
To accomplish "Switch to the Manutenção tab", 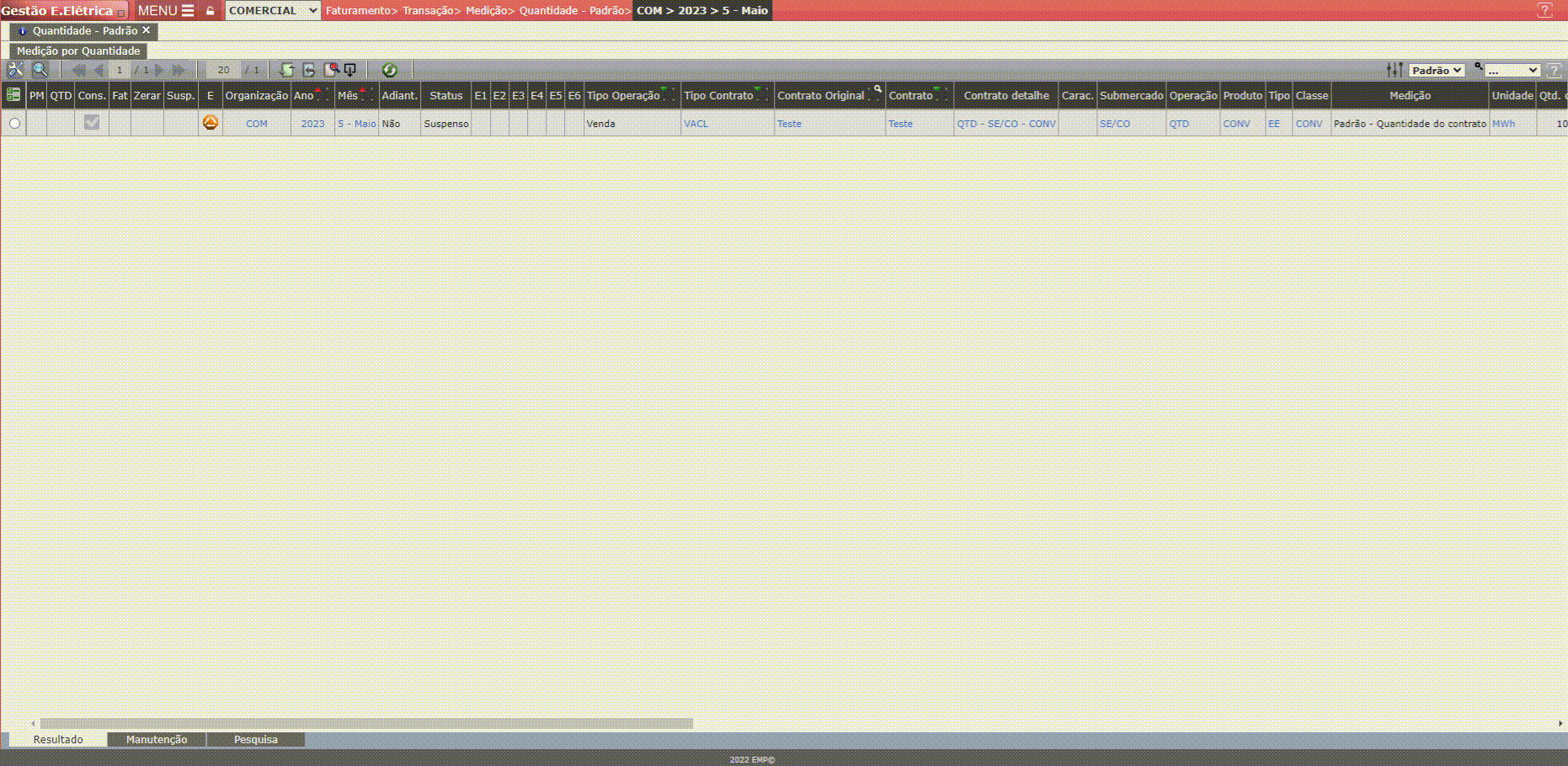I will click(x=157, y=739).
